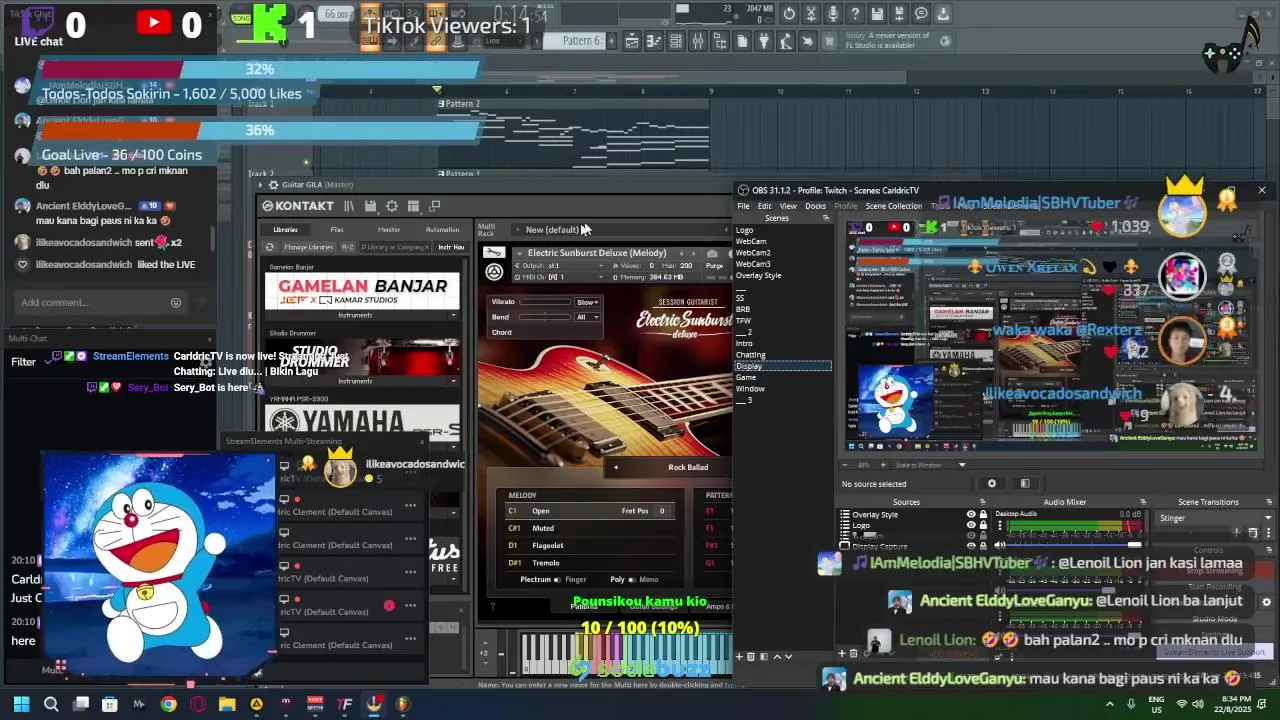
Task: Click the Kontakt save floppy icon
Action: tap(370, 206)
